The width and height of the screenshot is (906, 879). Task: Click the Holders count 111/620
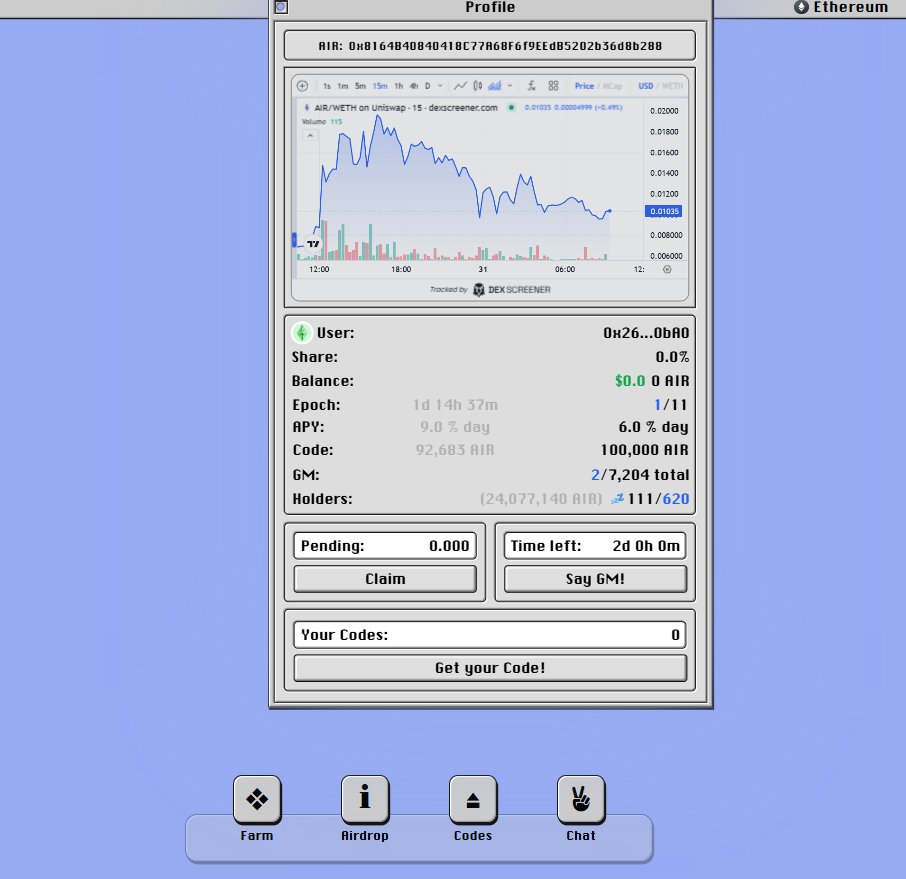click(658, 499)
